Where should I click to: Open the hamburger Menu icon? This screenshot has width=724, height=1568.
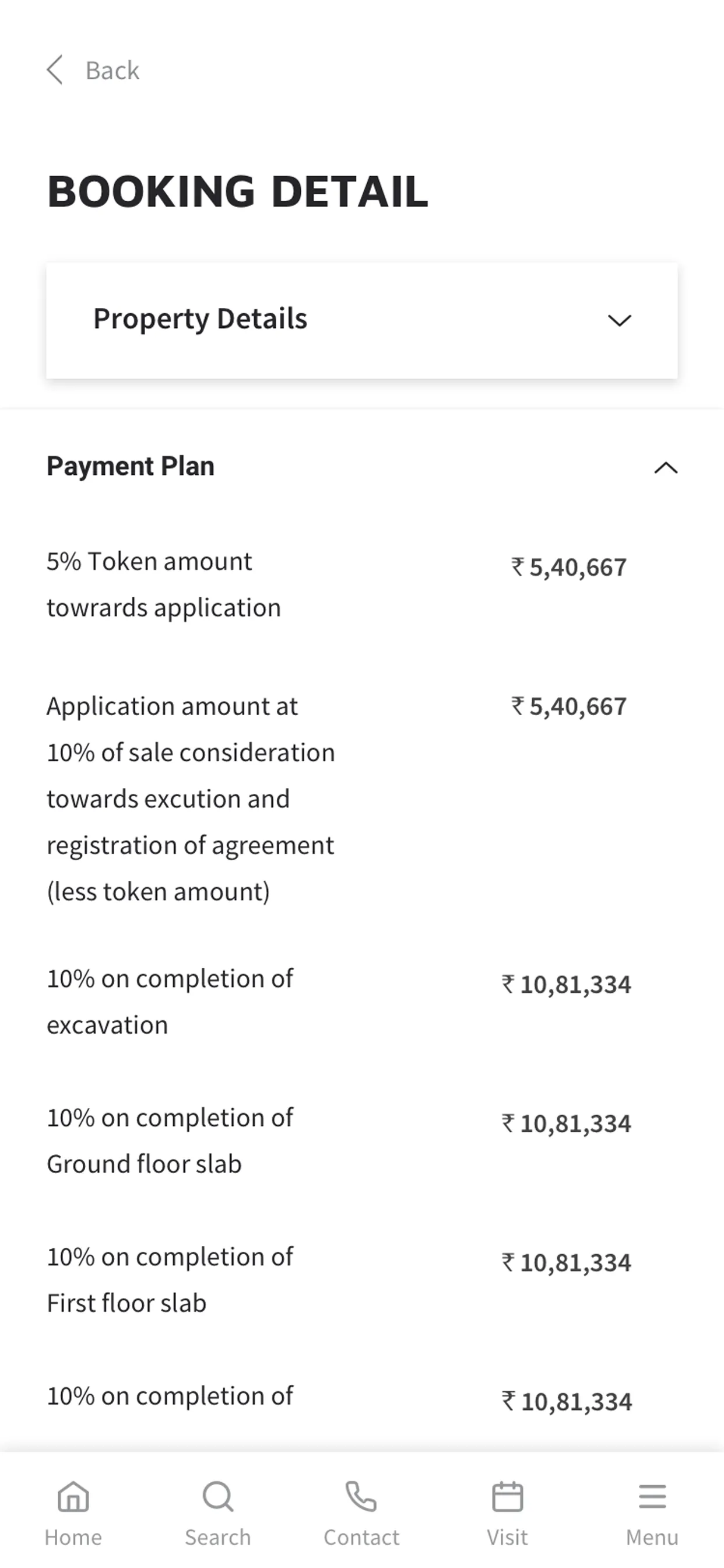pos(652,1496)
